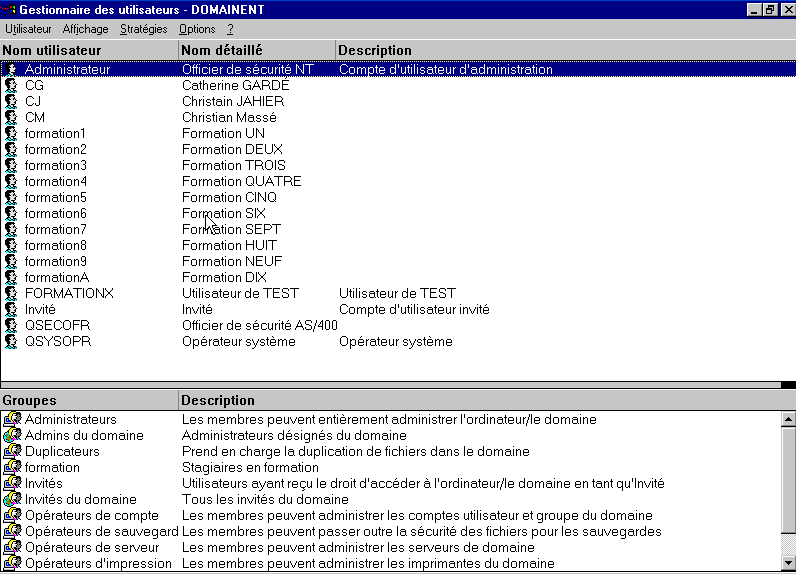Click the description Compte d'utilisateur d'administration
796x574 pixels.
(x=446, y=70)
